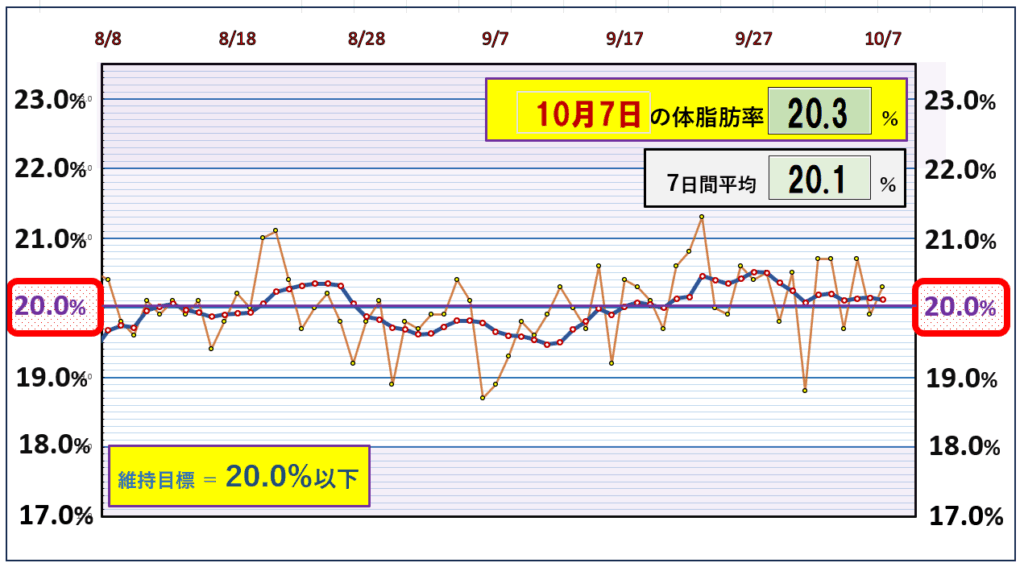The image size is (1024, 567).
Task: Click the red-boxed 20.0% label on right
Action: click(x=959, y=307)
